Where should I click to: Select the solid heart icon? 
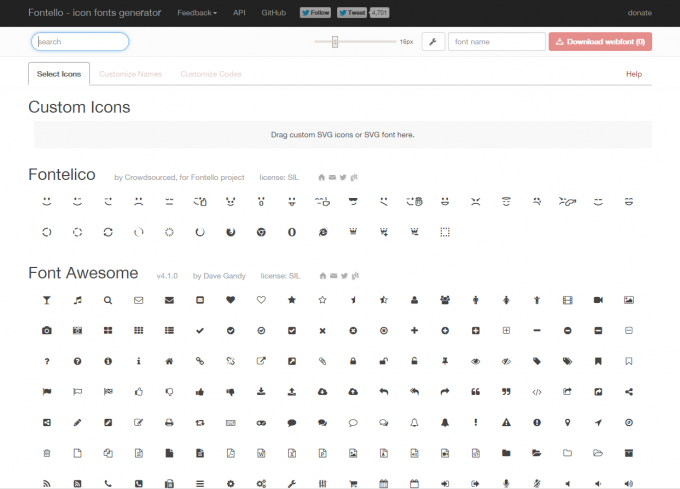click(231, 300)
